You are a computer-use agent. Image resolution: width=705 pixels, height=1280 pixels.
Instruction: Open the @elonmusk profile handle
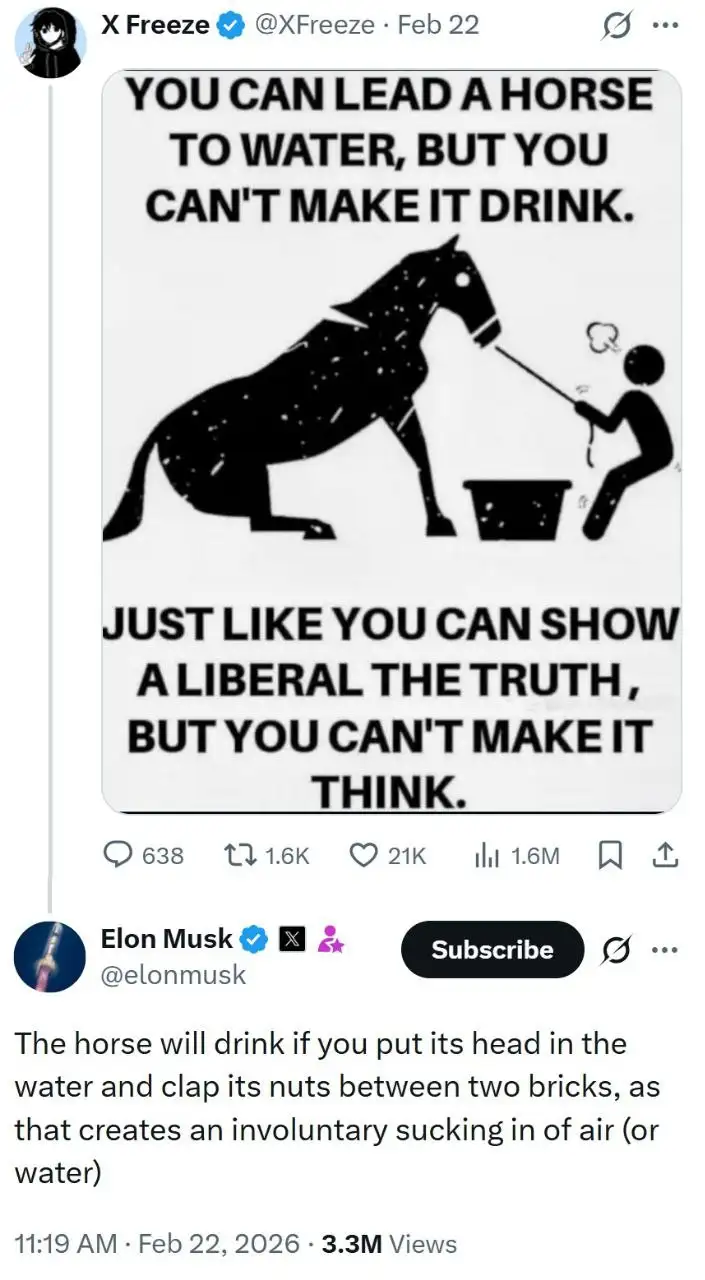pos(173,974)
